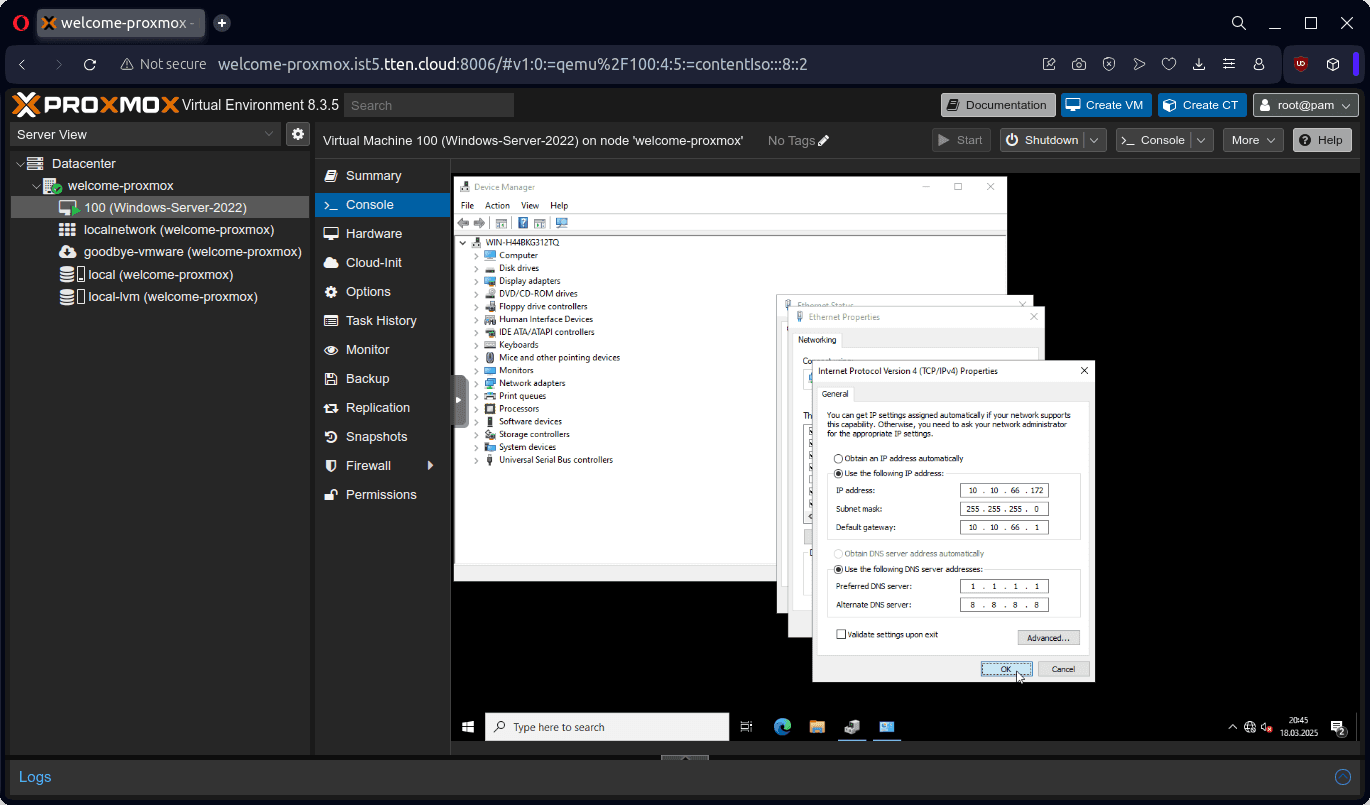The width and height of the screenshot is (1370, 805).
Task: Select Use the following DNS server addresses
Action: coord(839,569)
